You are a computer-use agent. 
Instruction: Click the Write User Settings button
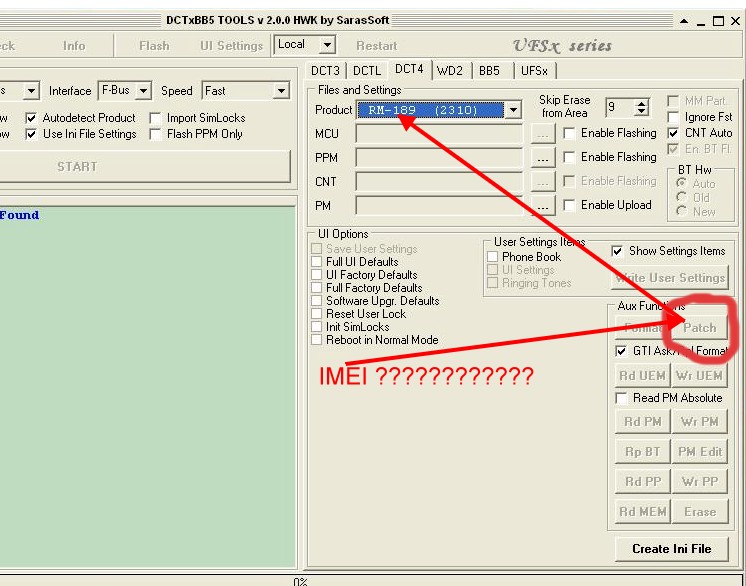(670, 278)
